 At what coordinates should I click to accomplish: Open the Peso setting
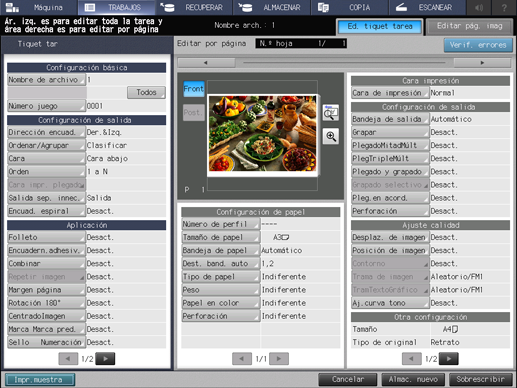[x=221, y=290]
